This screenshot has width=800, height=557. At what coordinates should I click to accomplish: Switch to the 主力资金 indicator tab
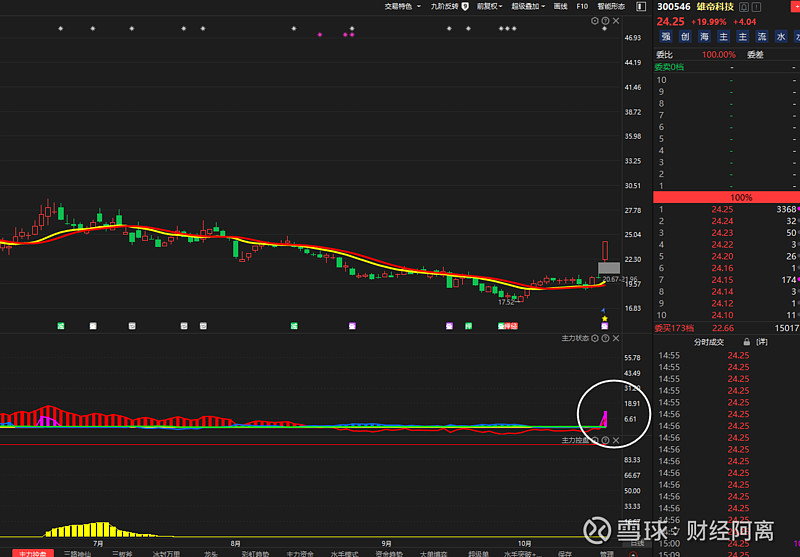300,553
